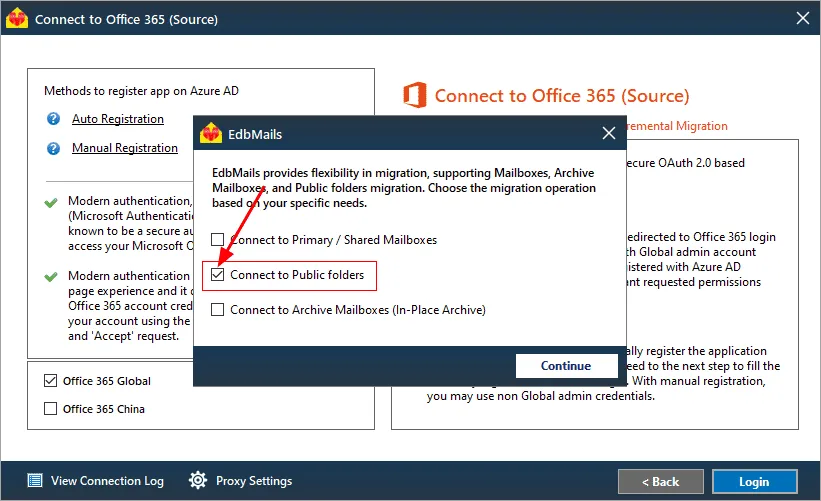Click the 'Connect to Office 365 (Source)' orange heading

[x=562, y=96]
